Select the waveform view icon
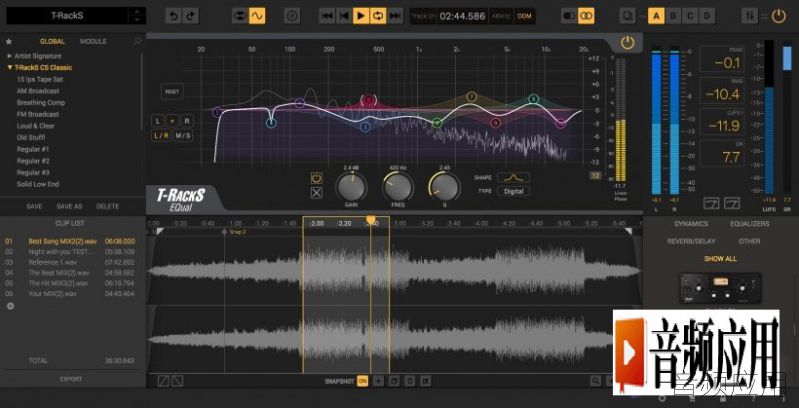Screen dimensions: 799x408 click(257, 16)
